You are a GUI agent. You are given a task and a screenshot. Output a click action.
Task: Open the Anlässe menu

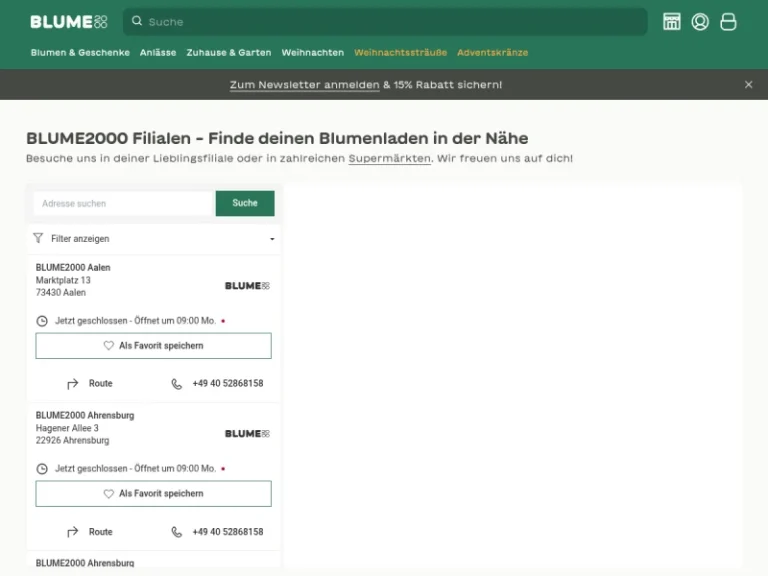[158, 53]
